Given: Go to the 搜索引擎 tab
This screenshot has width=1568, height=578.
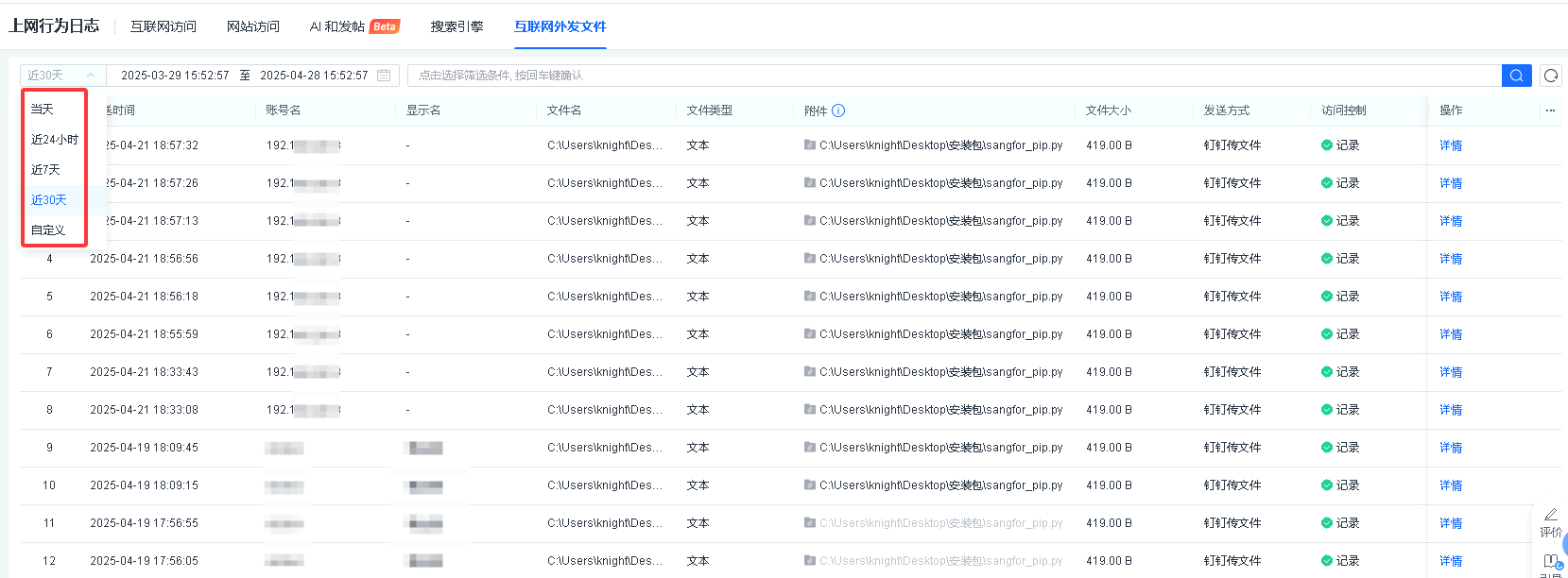Looking at the screenshot, I should click(x=457, y=26).
